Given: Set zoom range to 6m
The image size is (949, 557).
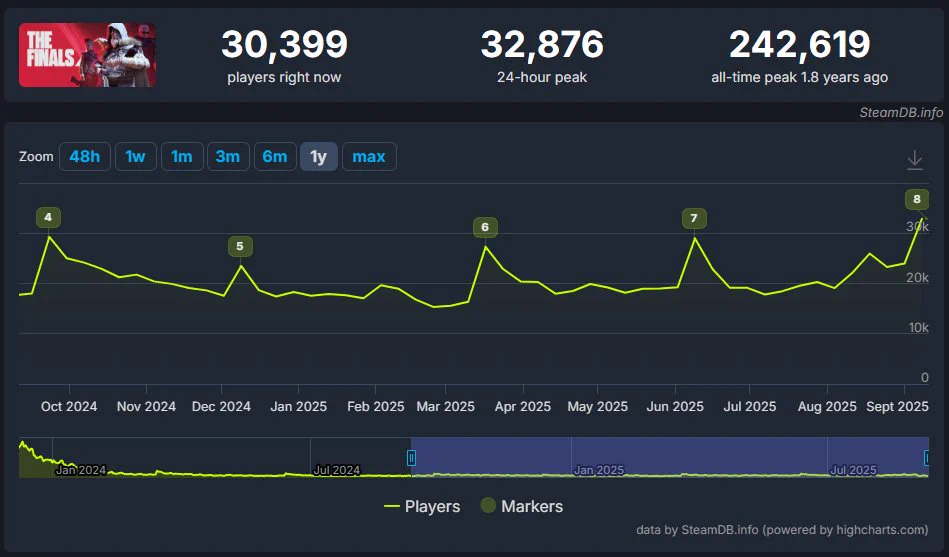Looking at the screenshot, I should click(x=275, y=157).
